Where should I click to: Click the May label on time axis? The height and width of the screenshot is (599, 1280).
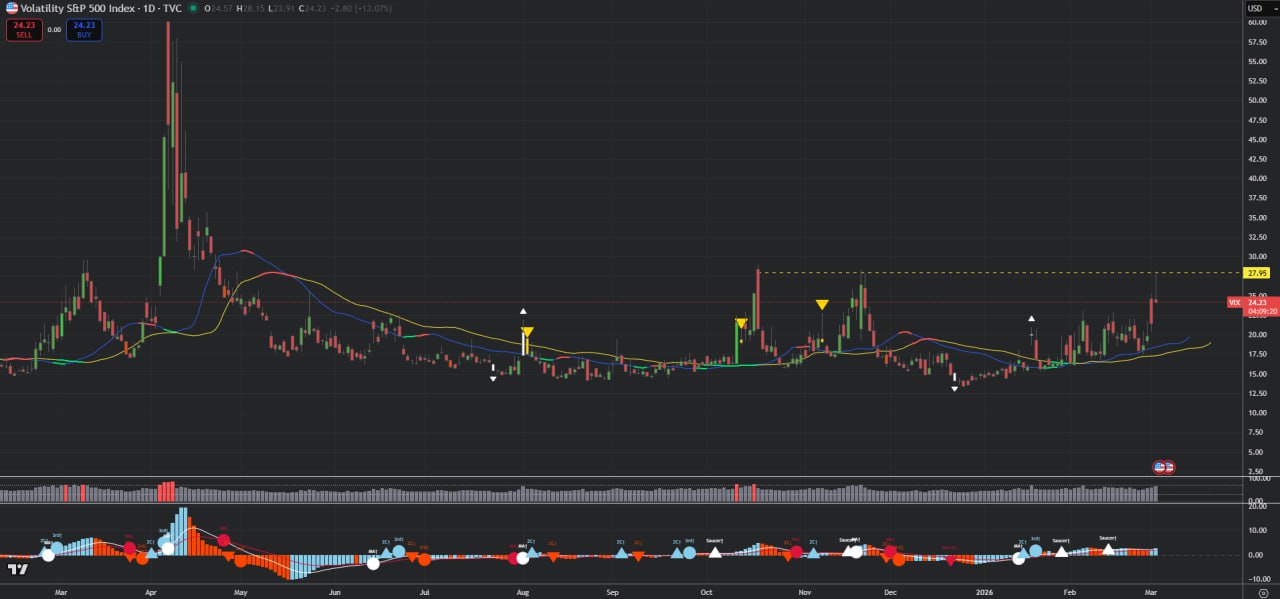pyautogui.click(x=240, y=593)
